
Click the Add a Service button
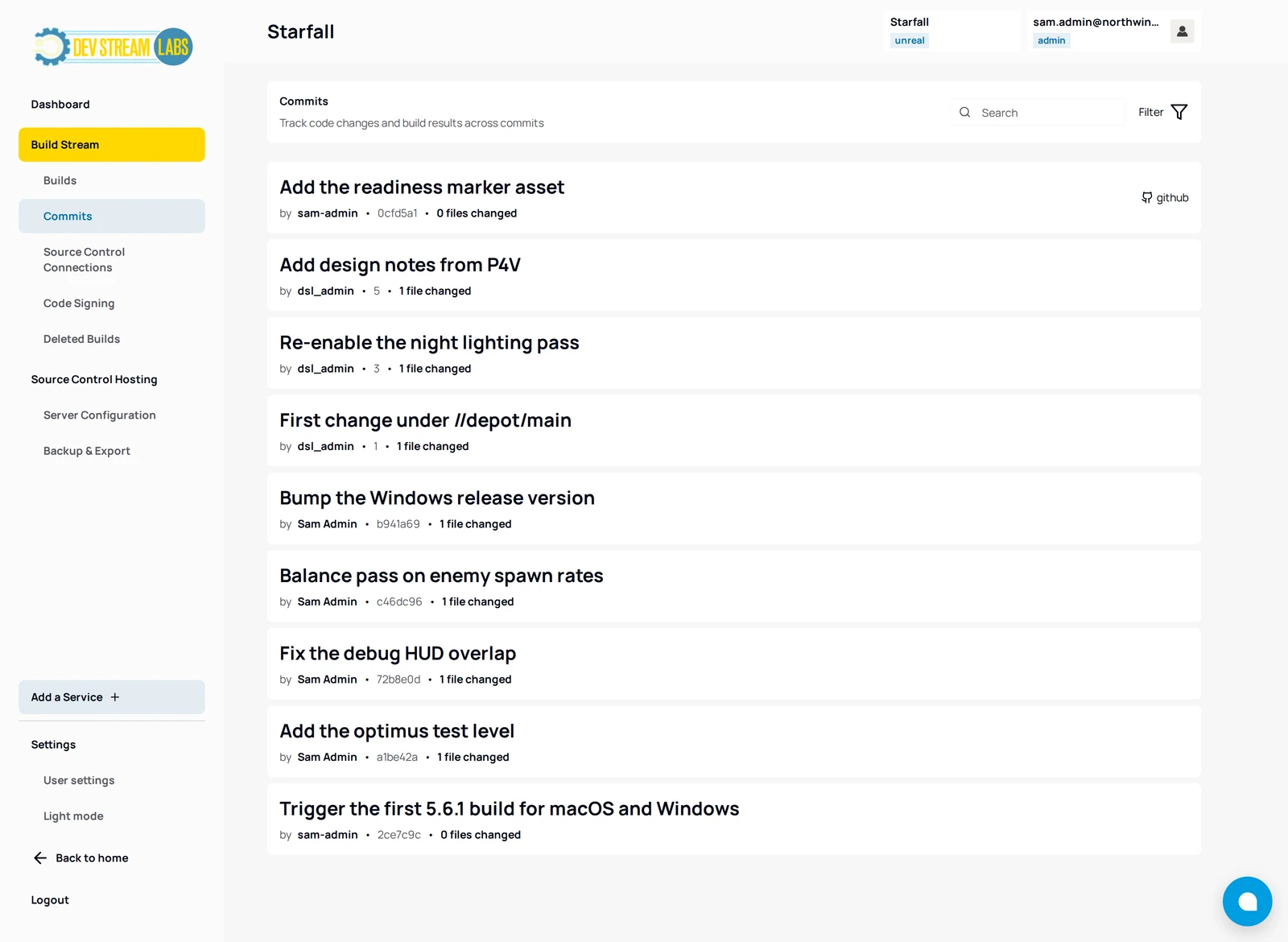click(112, 697)
